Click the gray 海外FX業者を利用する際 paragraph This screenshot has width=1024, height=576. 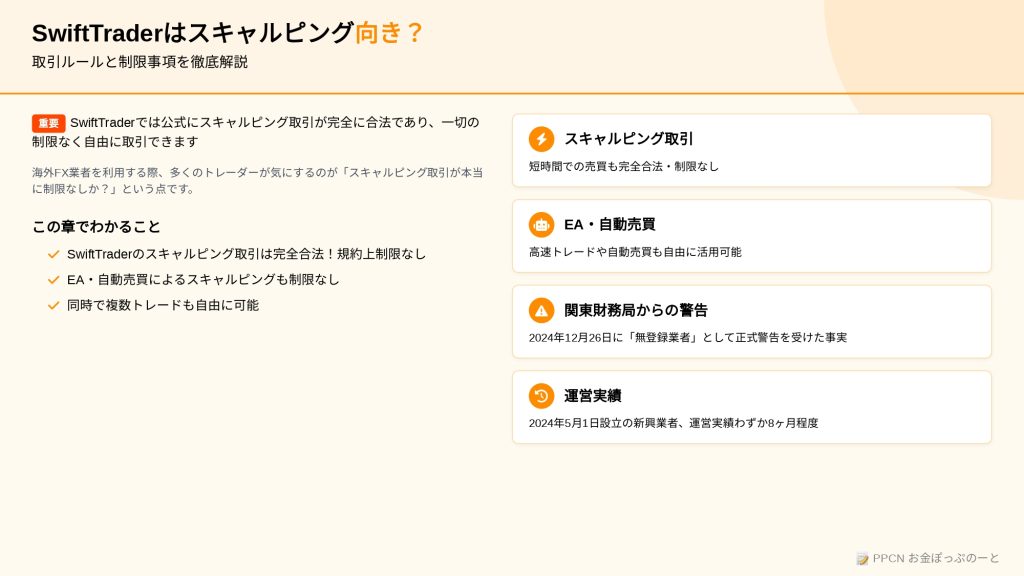click(257, 181)
